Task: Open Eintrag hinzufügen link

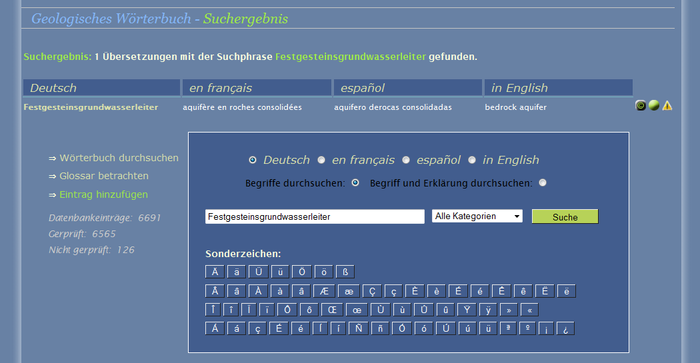Action: (104, 195)
